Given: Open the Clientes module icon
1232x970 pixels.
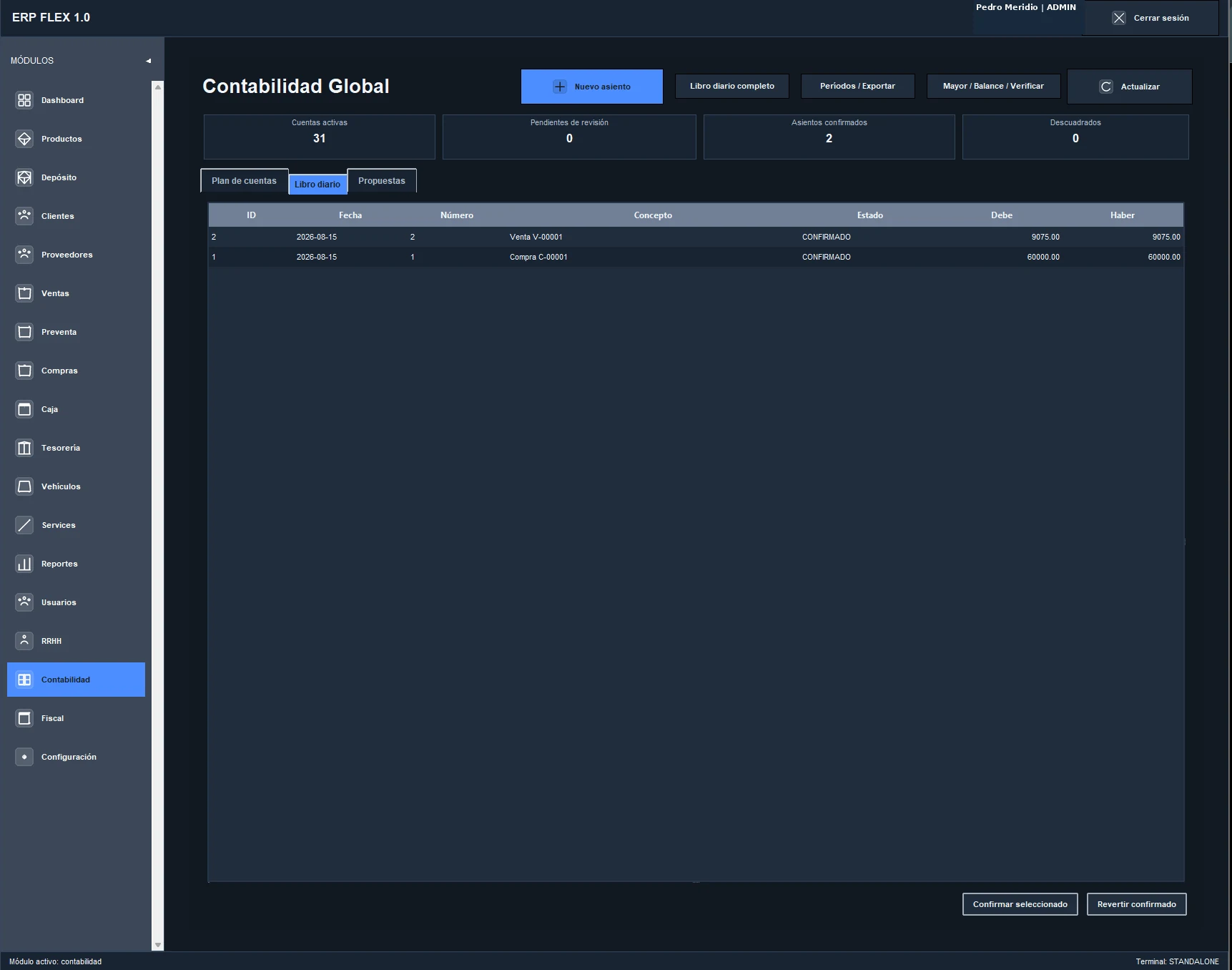Looking at the screenshot, I should click(24, 216).
